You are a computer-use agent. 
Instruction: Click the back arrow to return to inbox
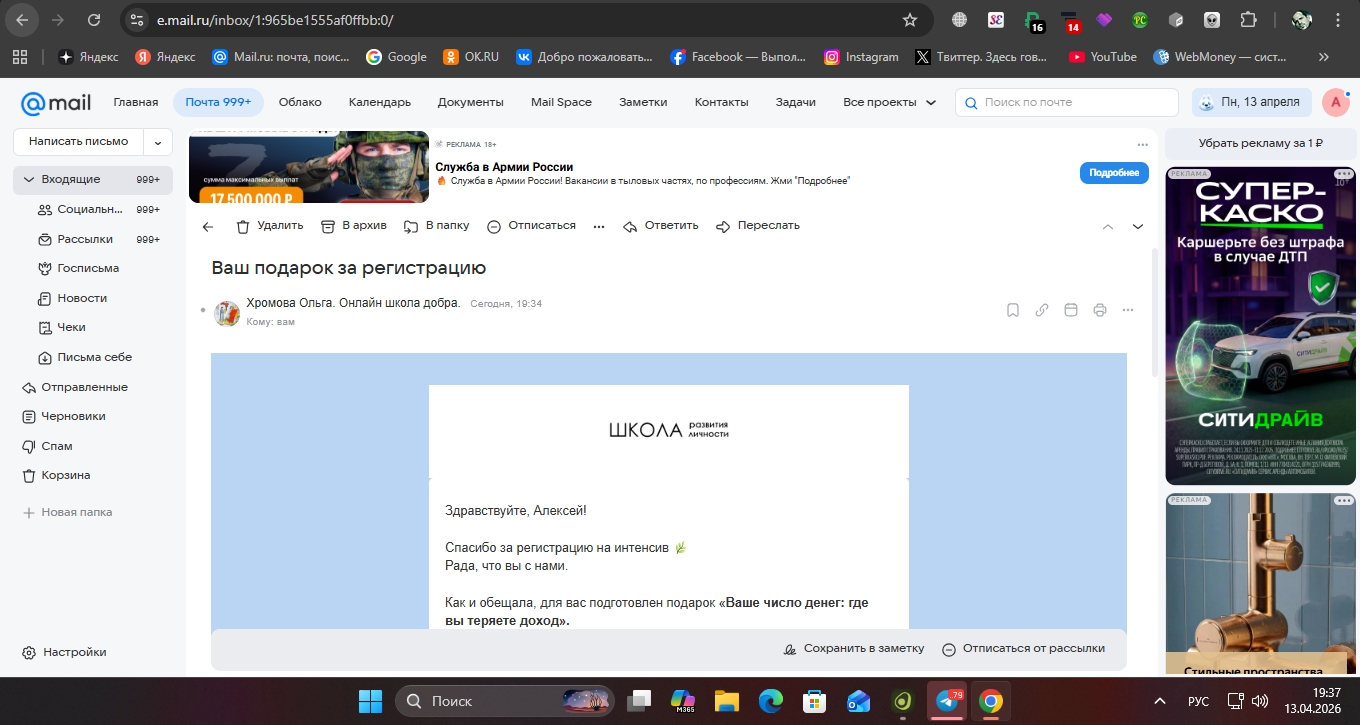(x=208, y=226)
